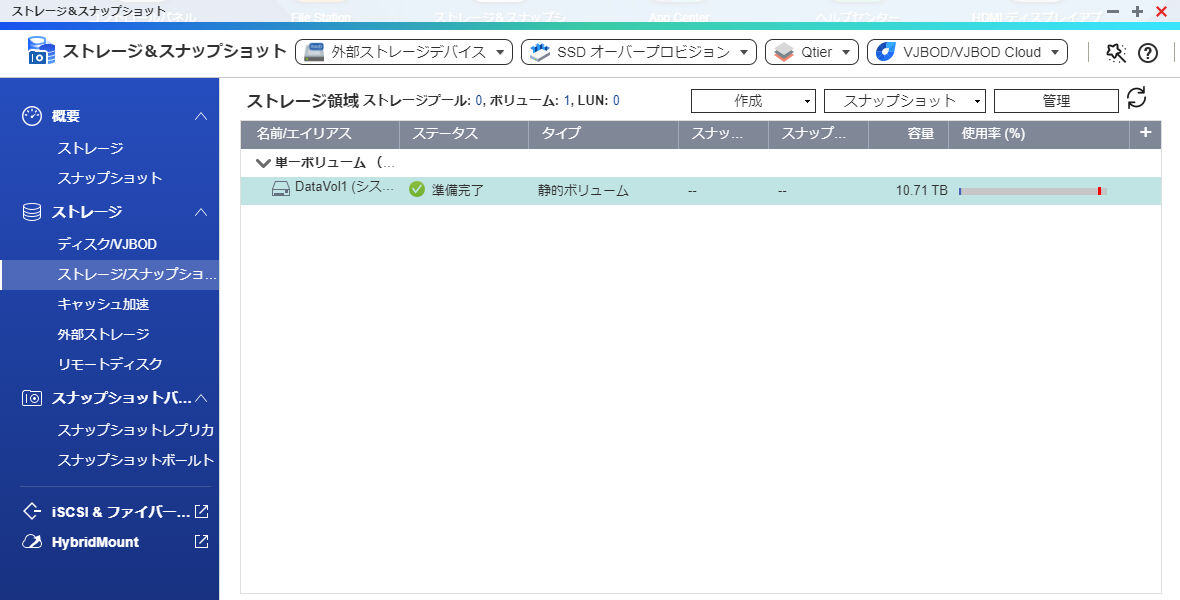This screenshot has height=600, width=1180.
Task: Sort by ステータス column header
Action: 464,133
